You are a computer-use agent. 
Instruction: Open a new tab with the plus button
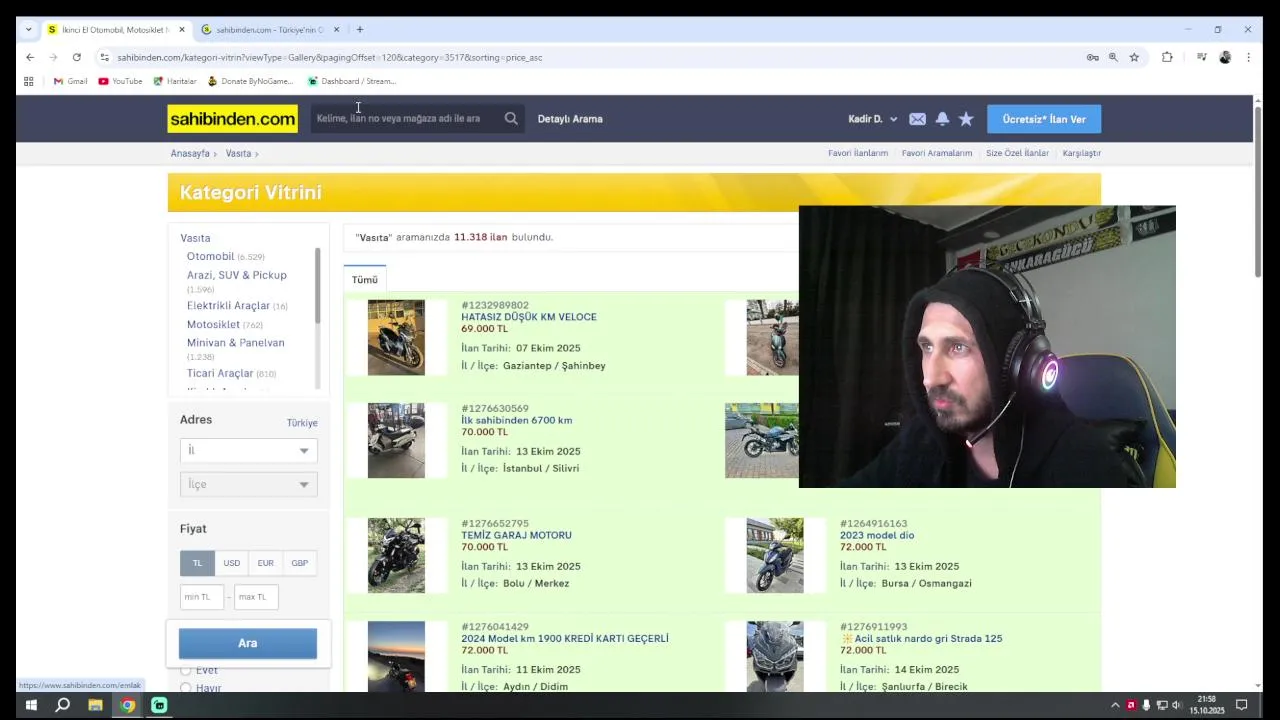(360, 29)
